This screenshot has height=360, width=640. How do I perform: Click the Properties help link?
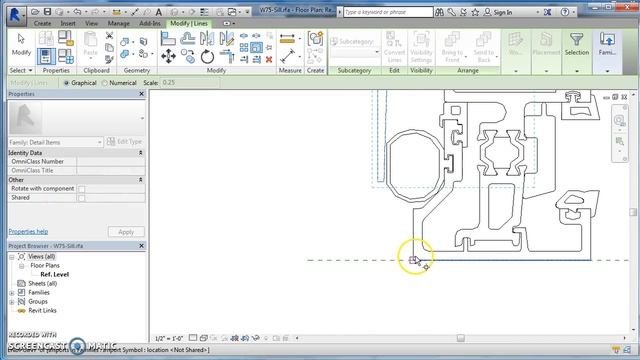[x=28, y=231]
